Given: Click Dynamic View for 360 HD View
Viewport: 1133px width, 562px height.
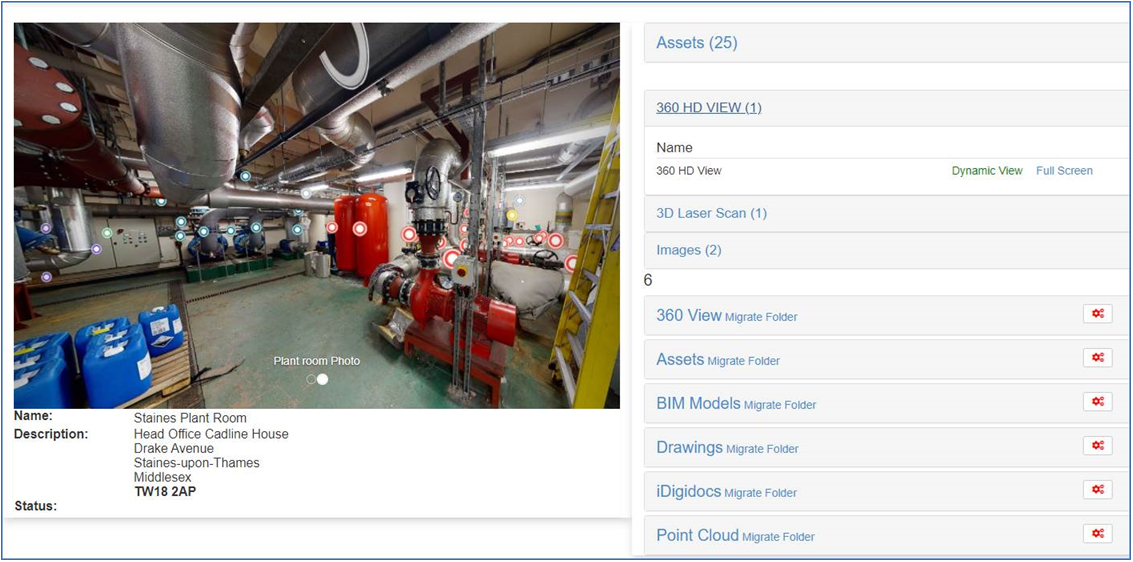Looking at the screenshot, I should pyautogui.click(x=987, y=171).
